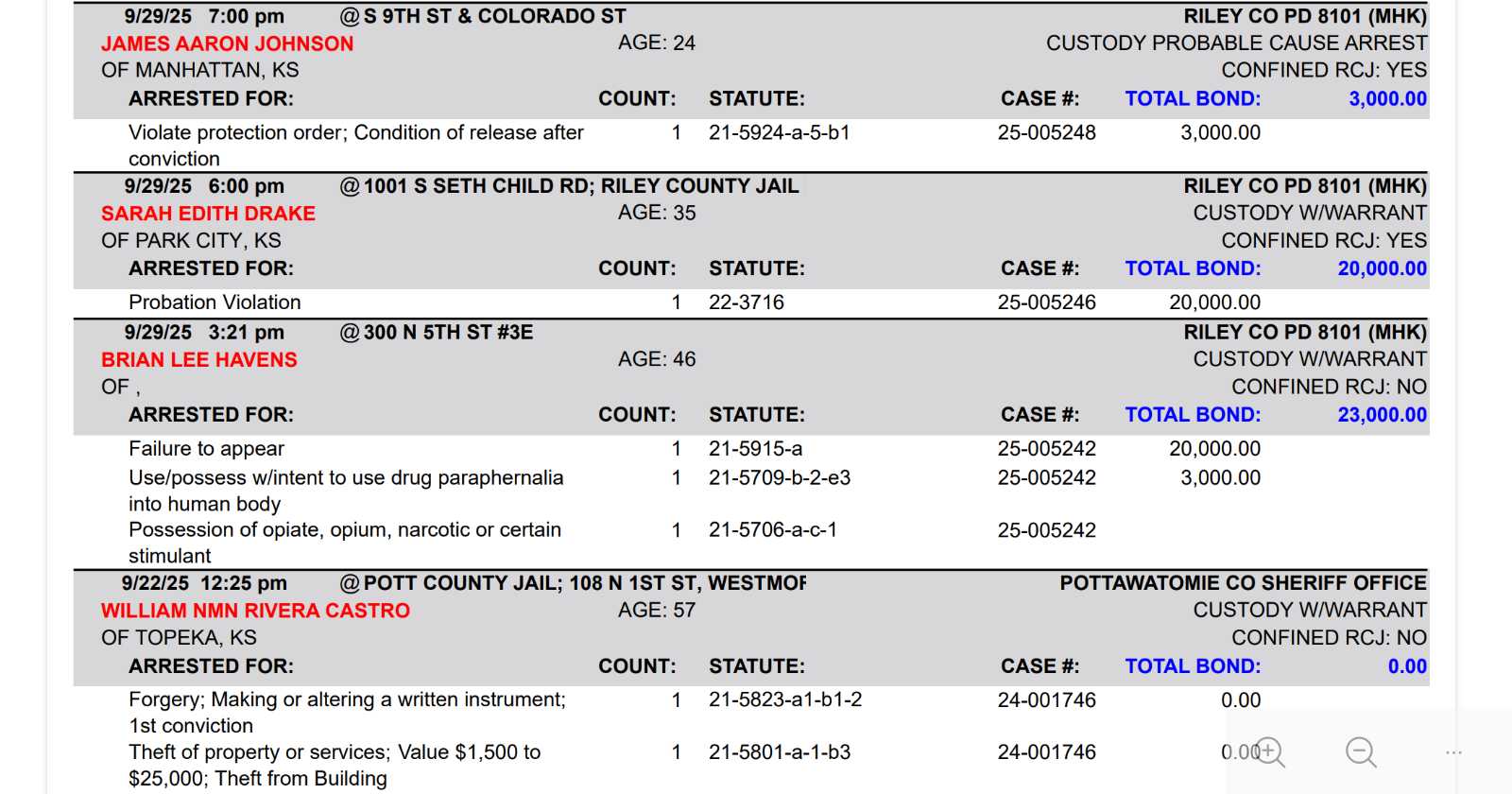1512x794 pixels.
Task: Click the name WILLIAM NMN RIVERA CASTRO
Action: click(x=255, y=611)
